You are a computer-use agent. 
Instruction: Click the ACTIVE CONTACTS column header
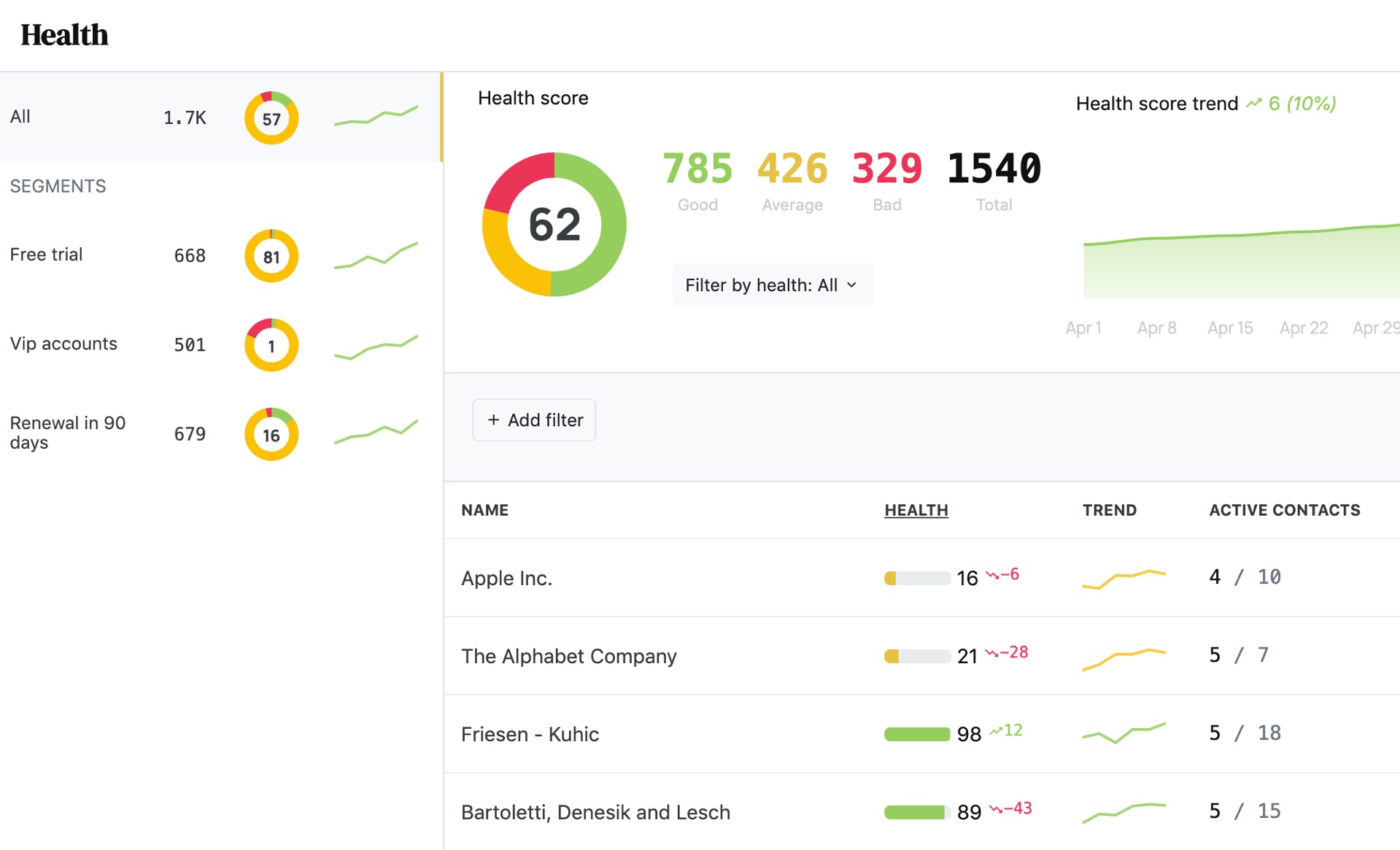pyautogui.click(x=1284, y=510)
